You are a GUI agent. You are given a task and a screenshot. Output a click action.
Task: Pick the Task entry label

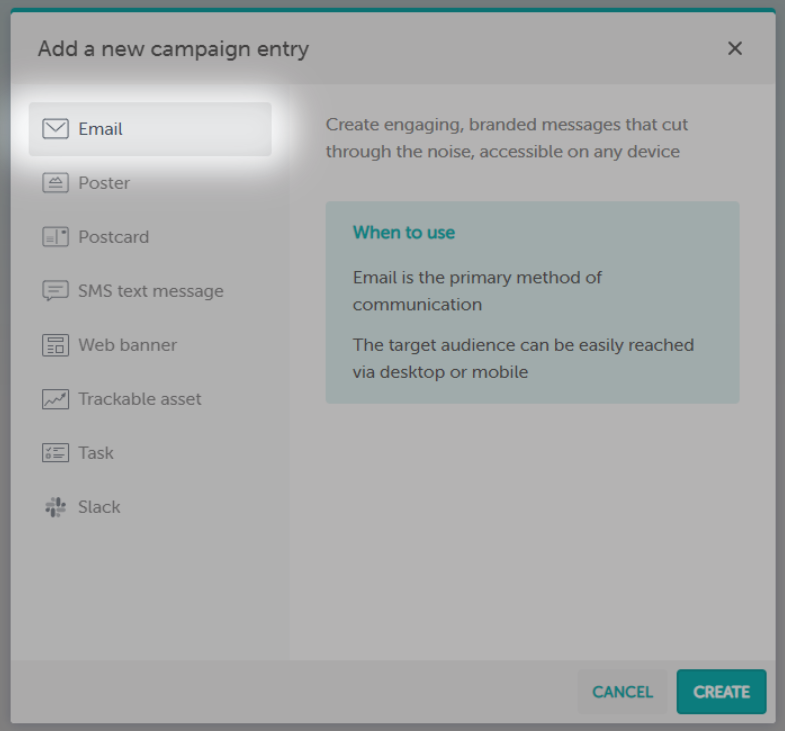click(96, 453)
